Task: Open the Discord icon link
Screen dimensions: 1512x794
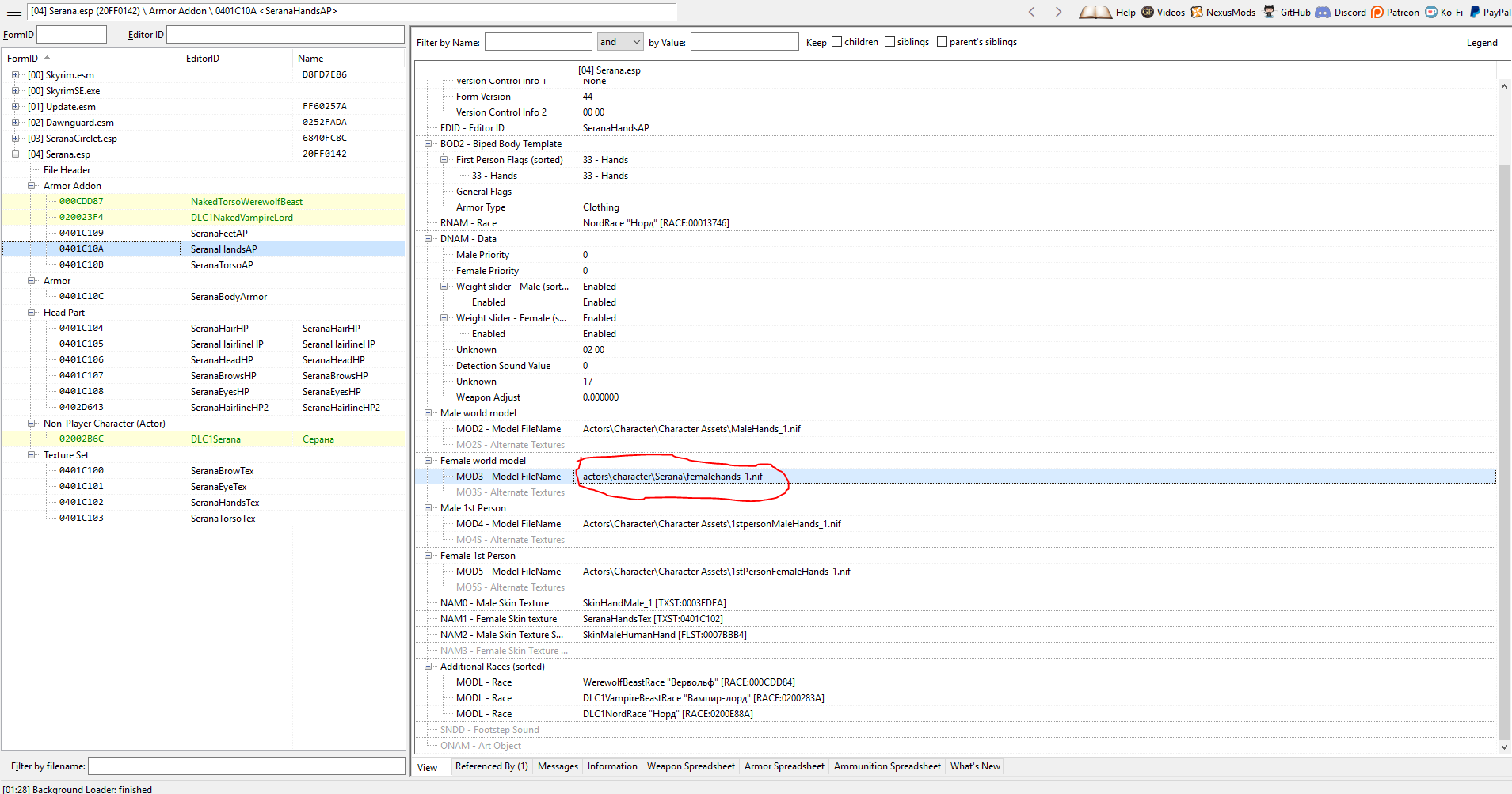Action: coord(1323,12)
